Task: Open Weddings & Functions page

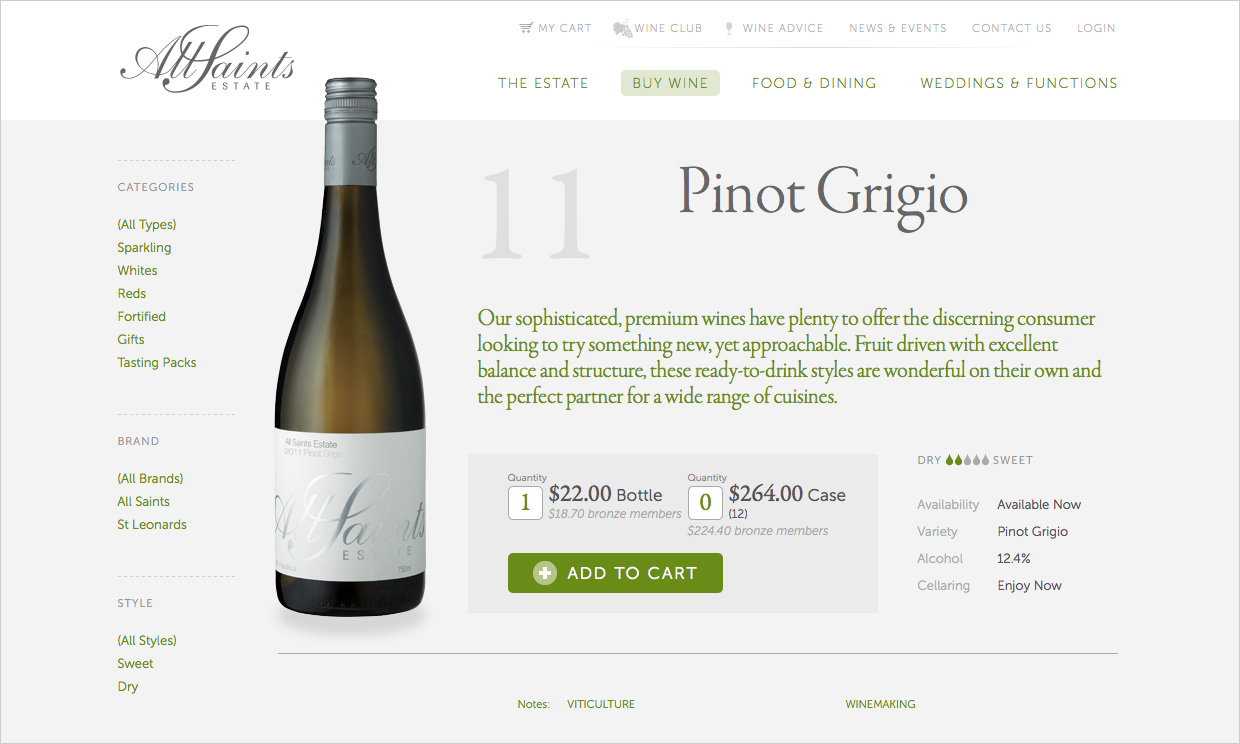Action: click(x=1019, y=83)
